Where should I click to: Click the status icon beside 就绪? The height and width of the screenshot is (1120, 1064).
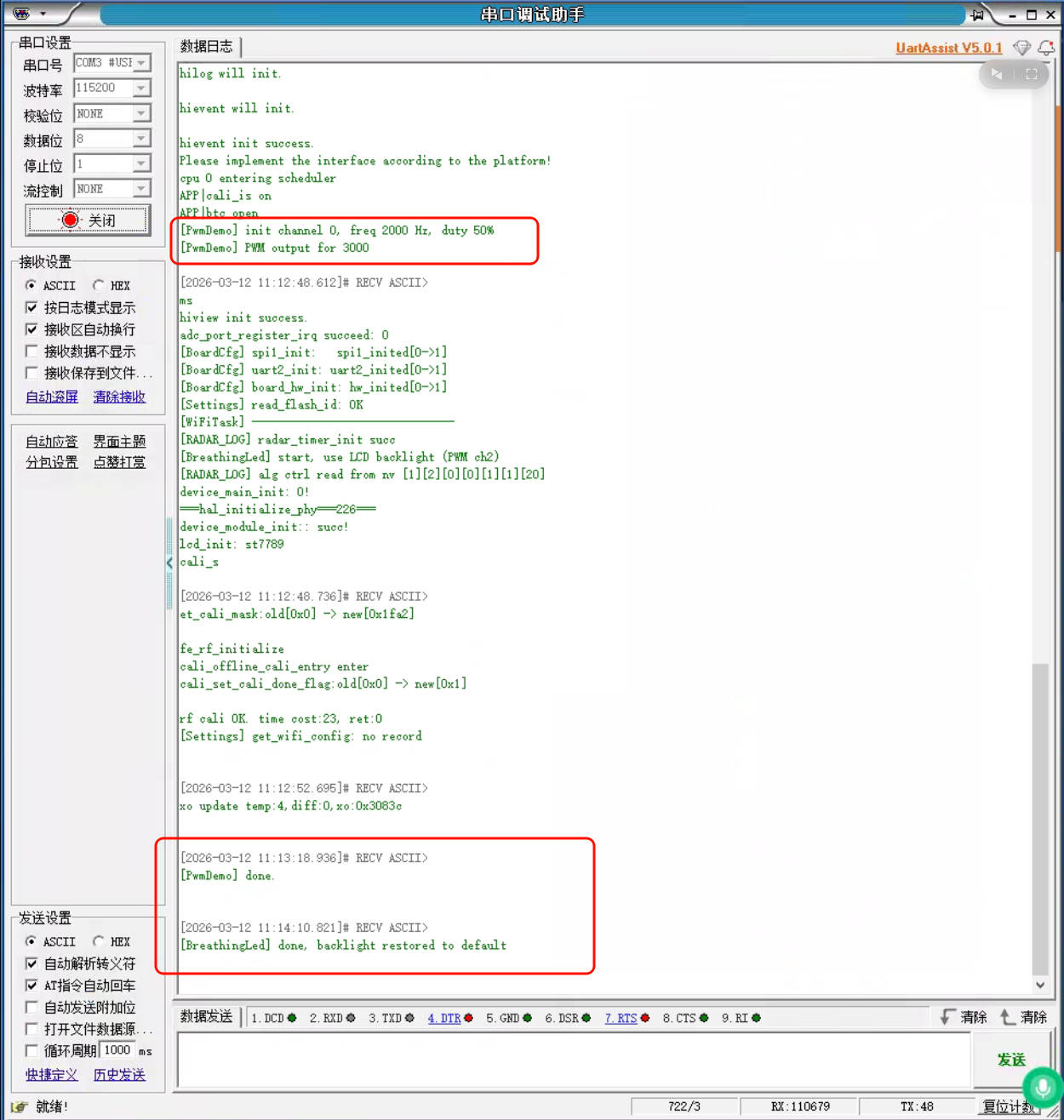(x=20, y=1106)
